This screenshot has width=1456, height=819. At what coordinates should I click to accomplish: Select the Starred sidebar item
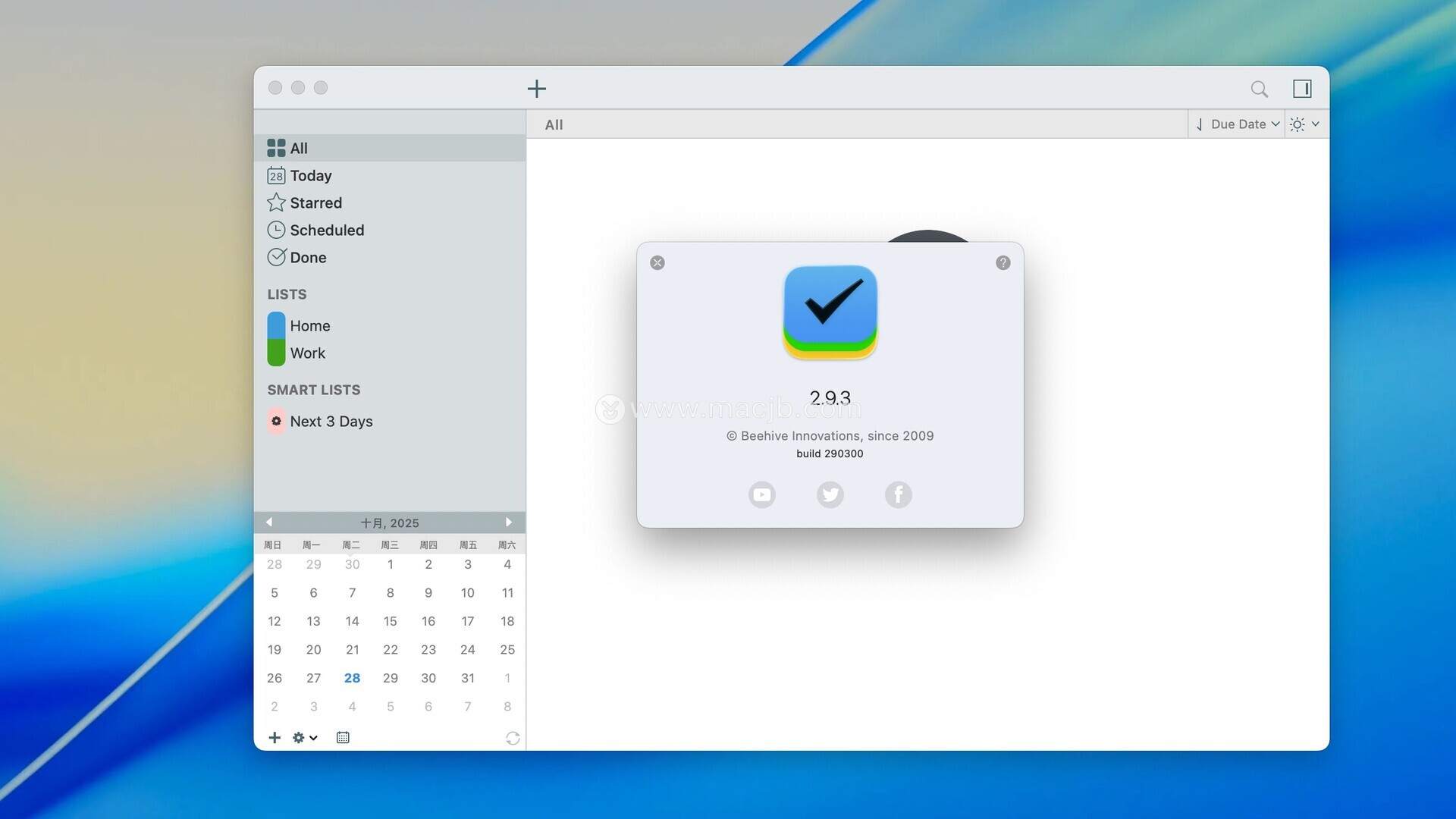coord(315,203)
